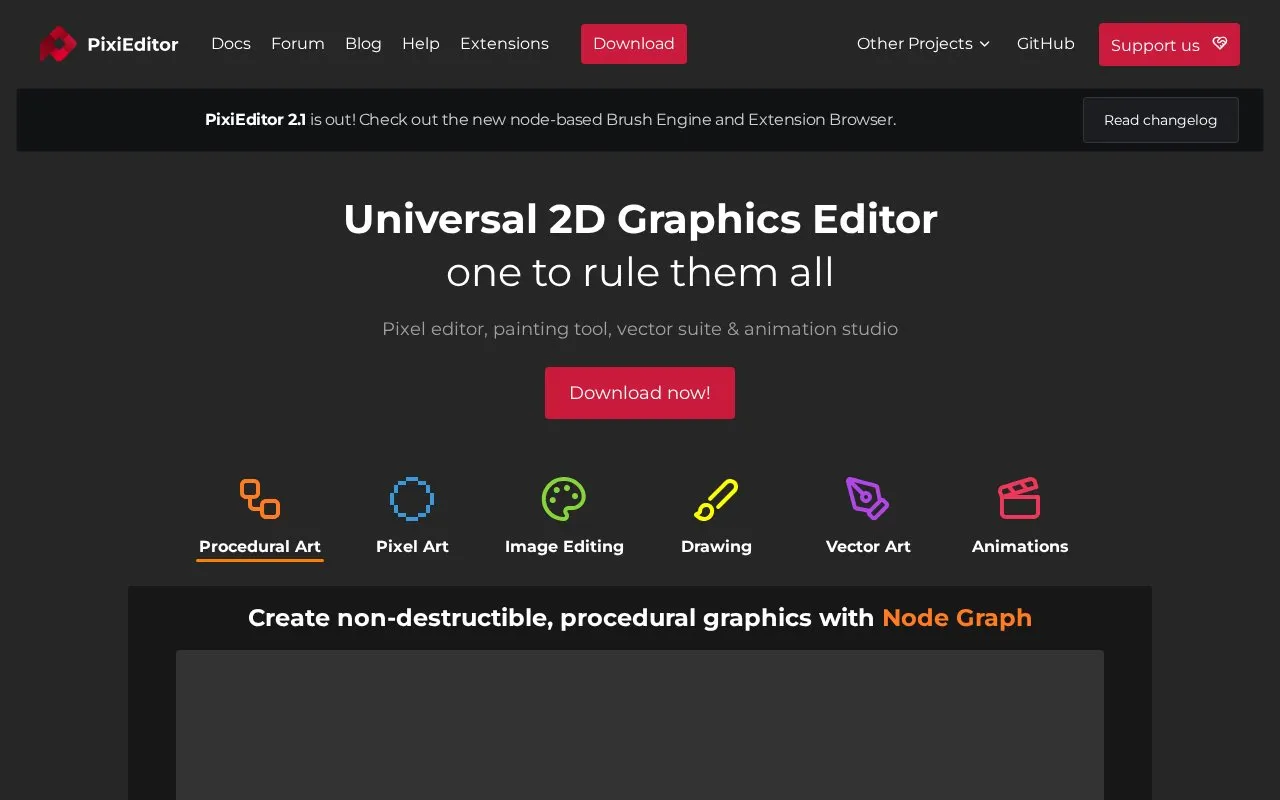Screen dimensions: 1280x800
Task: Expand the Other Projects dropdown chevron
Action: pyautogui.click(x=984, y=44)
